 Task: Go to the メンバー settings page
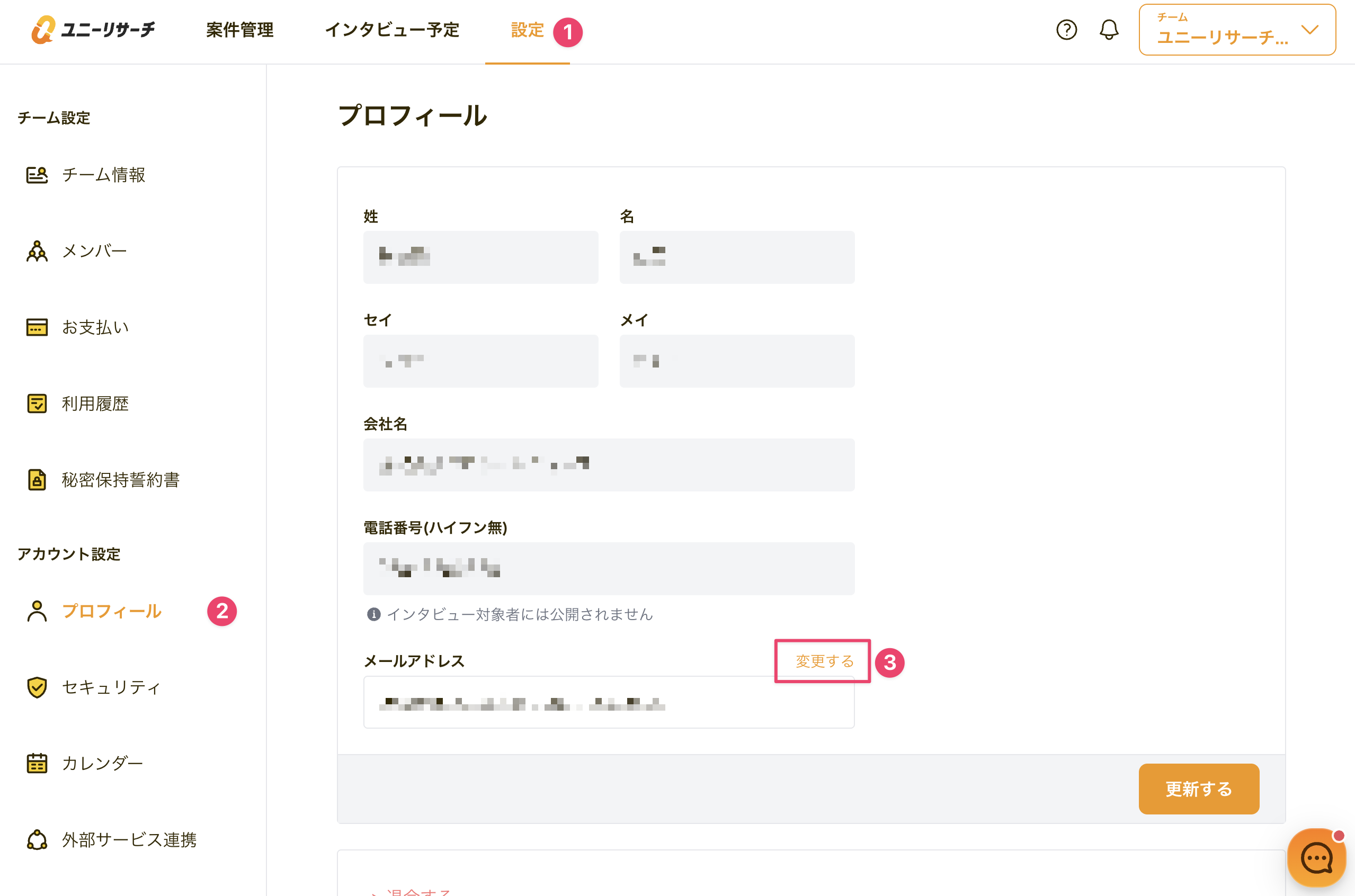(94, 251)
